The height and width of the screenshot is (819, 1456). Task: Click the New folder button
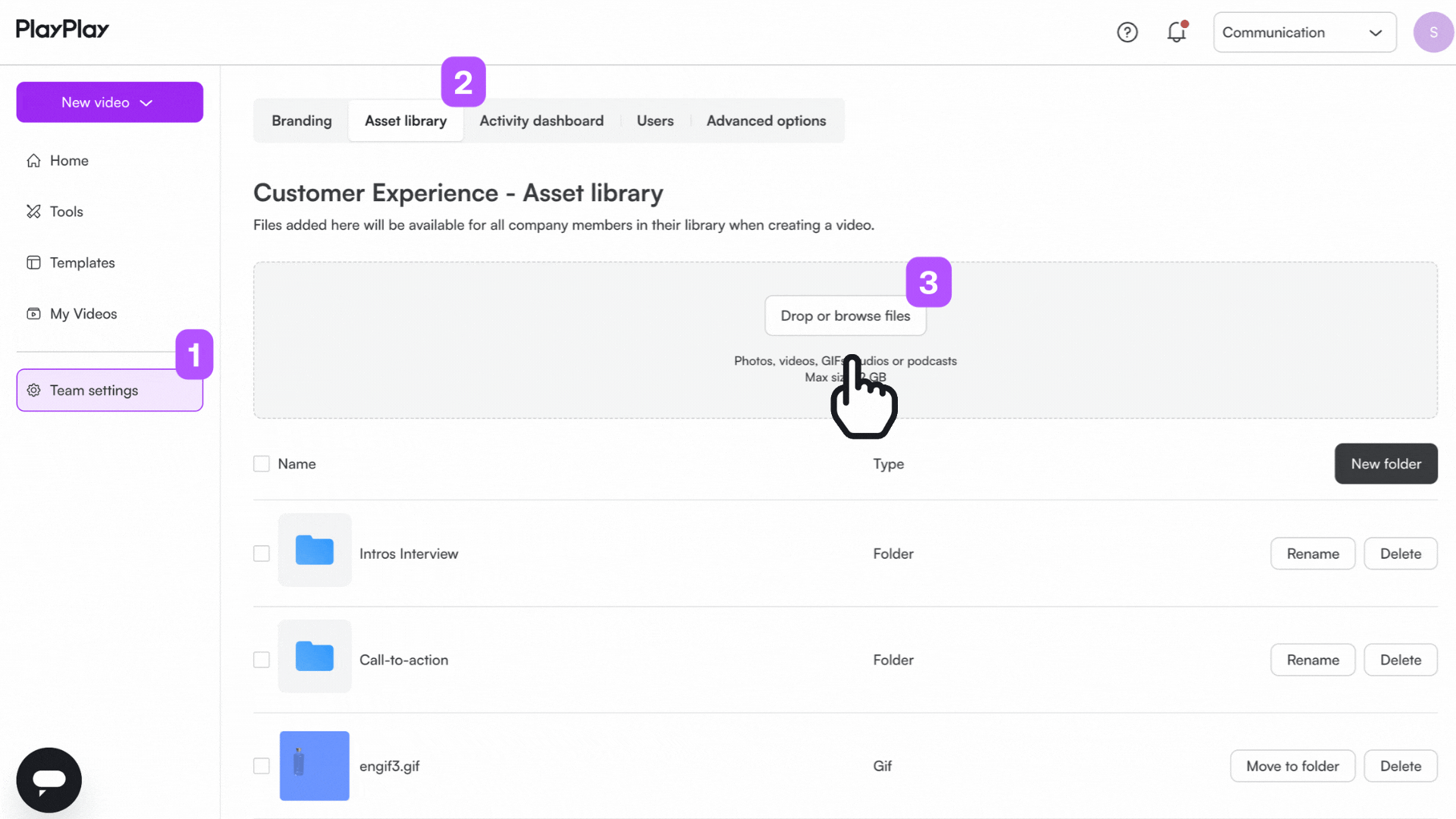pyautogui.click(x=1385, y=464)
